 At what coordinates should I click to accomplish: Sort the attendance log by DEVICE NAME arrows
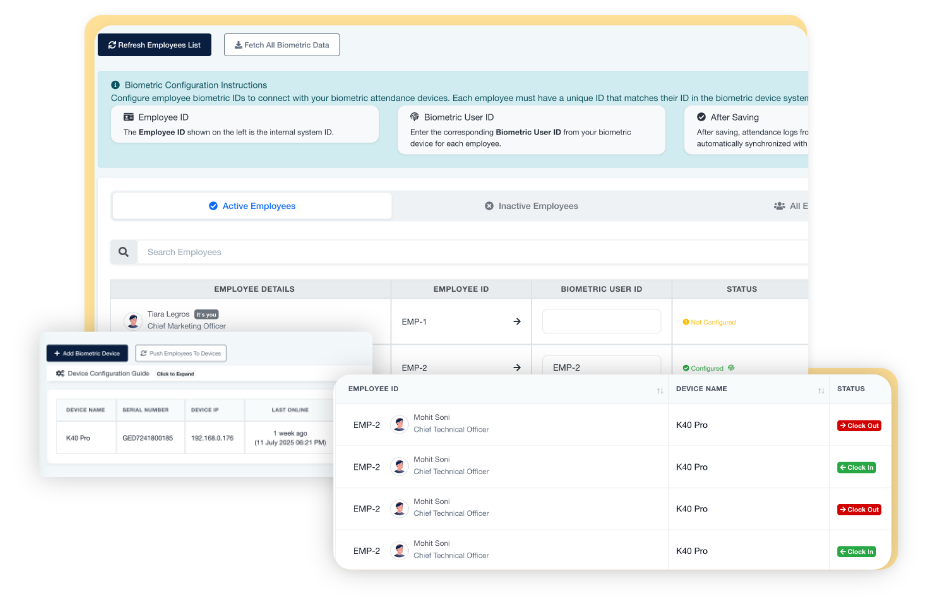[821, 391]
